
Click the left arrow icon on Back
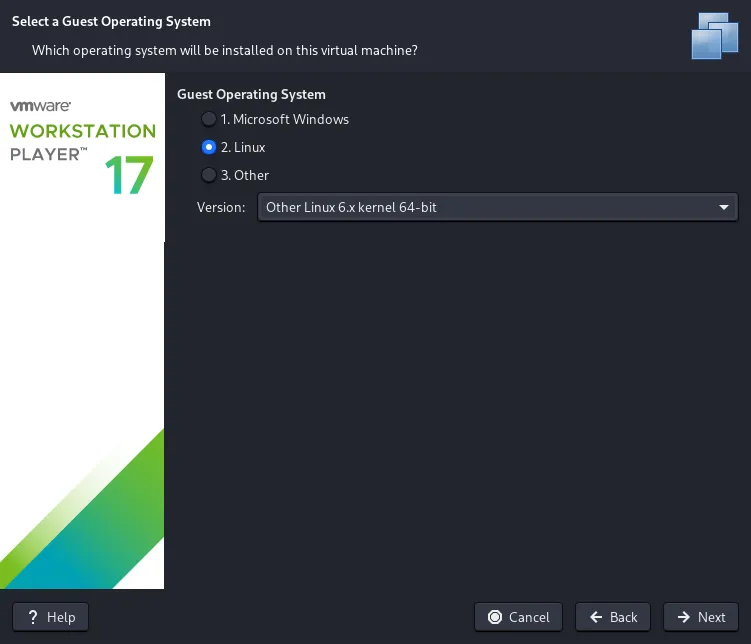595,617
